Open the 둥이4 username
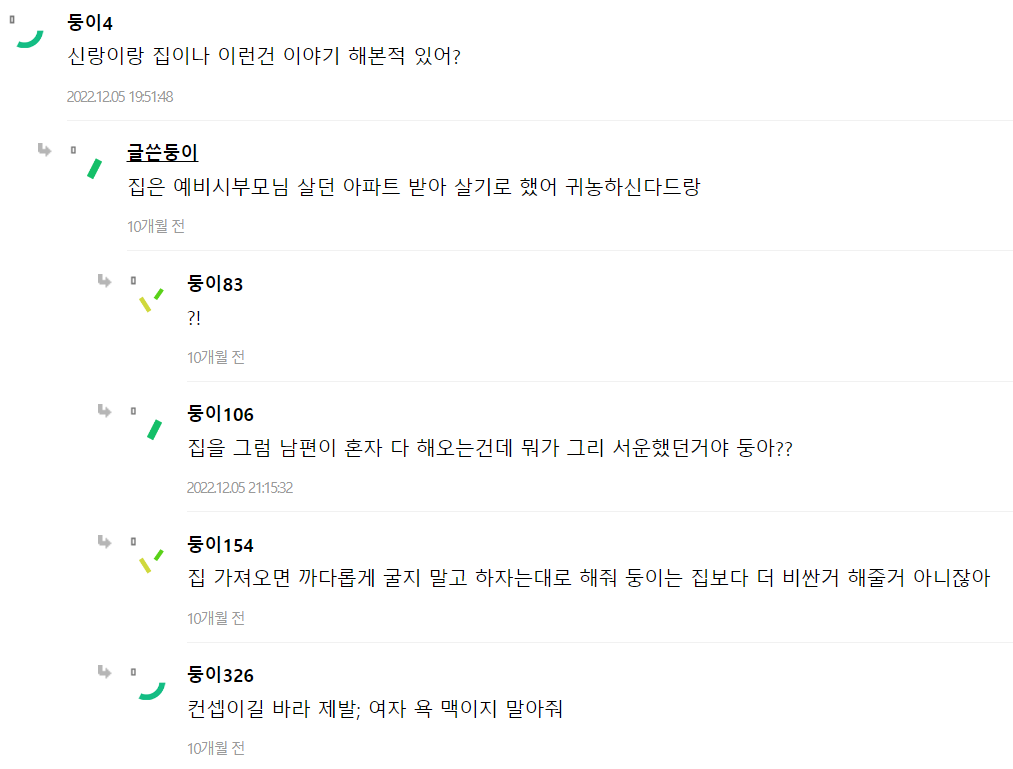 (89, 23)
